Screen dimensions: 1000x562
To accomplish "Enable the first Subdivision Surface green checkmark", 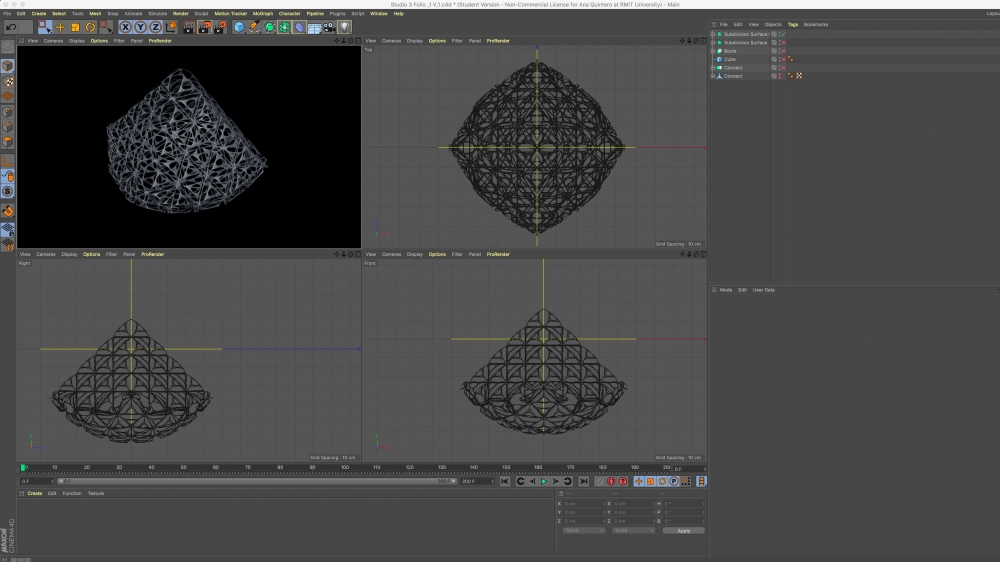I will 783,34.
